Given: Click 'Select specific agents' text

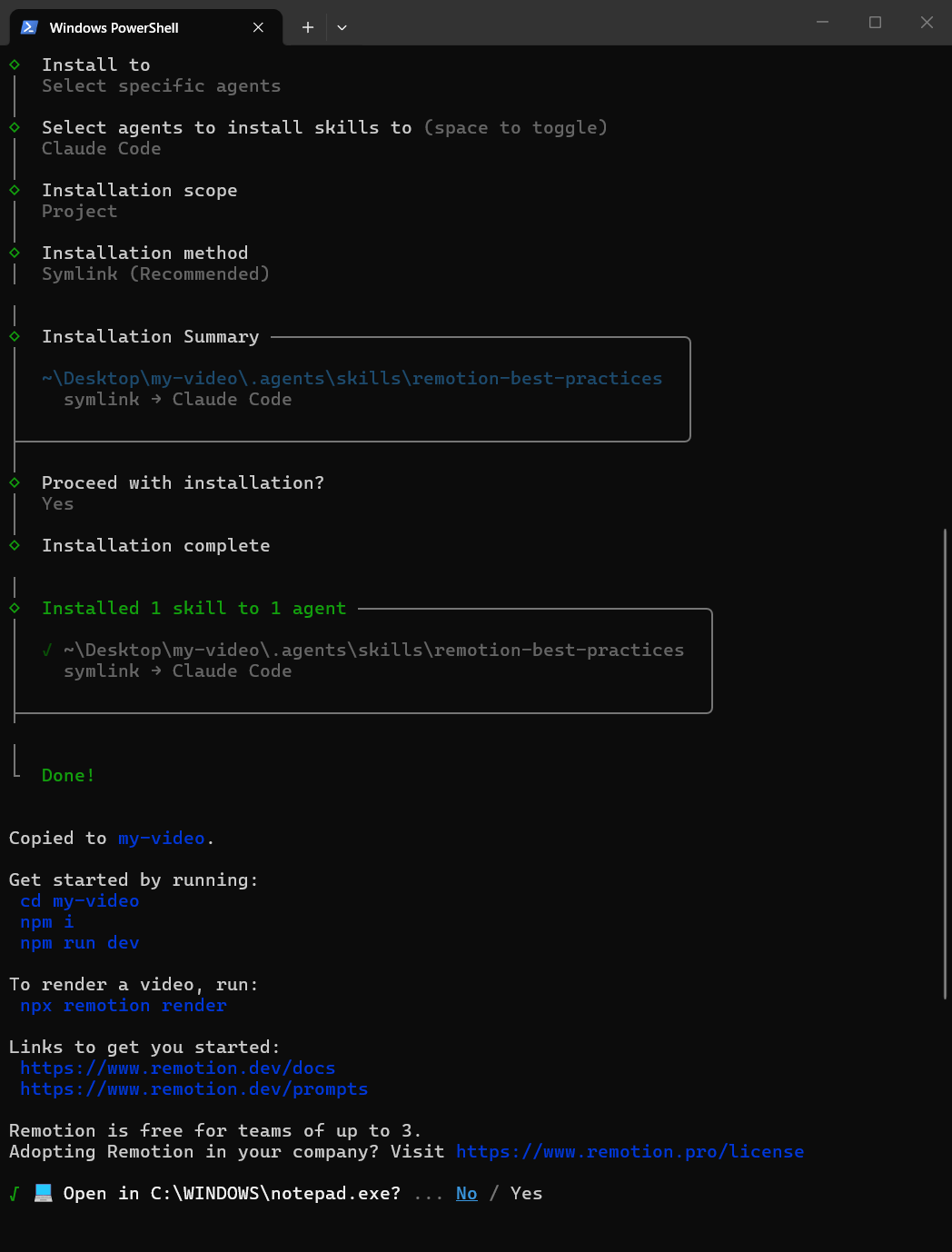Looking at the screenshot, I should coord(162,85).
